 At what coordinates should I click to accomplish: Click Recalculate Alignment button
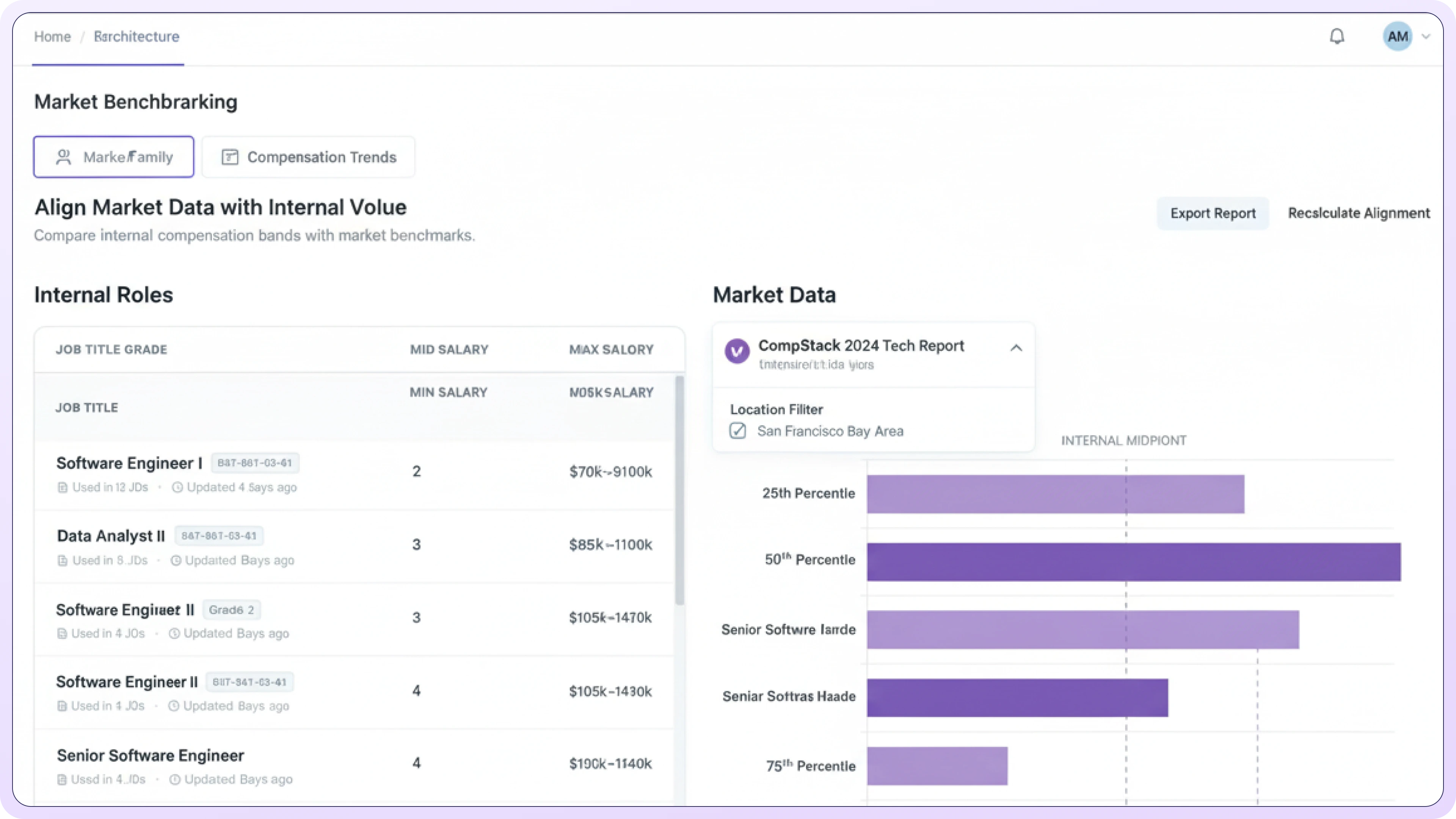[x=1359, y=213]
